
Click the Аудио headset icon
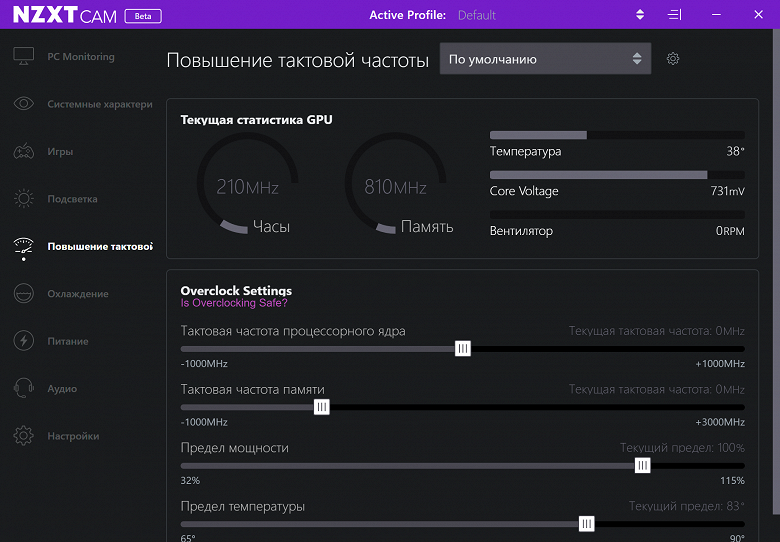coord(24,389)
